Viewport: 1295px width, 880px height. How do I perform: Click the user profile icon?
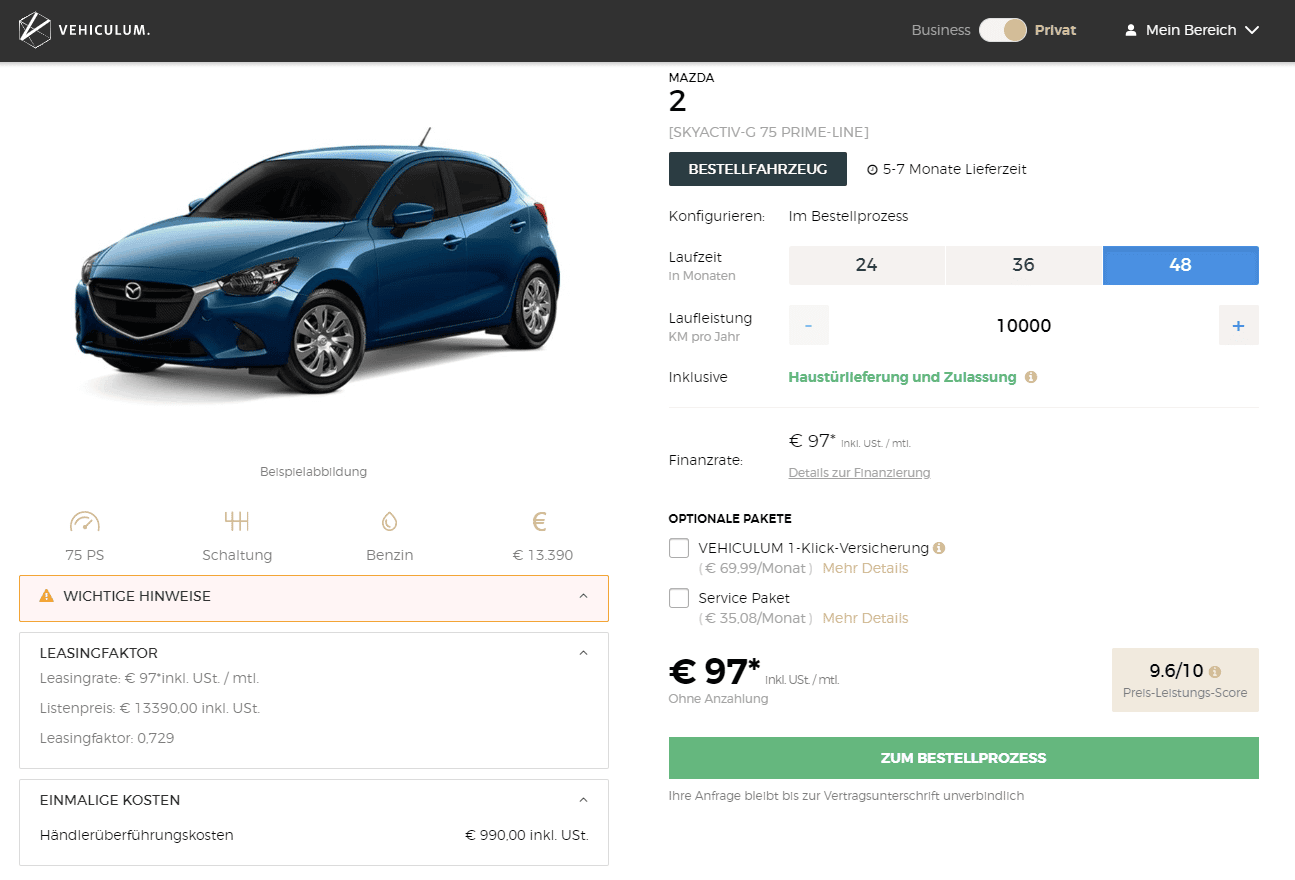(x=1131, y=30)
